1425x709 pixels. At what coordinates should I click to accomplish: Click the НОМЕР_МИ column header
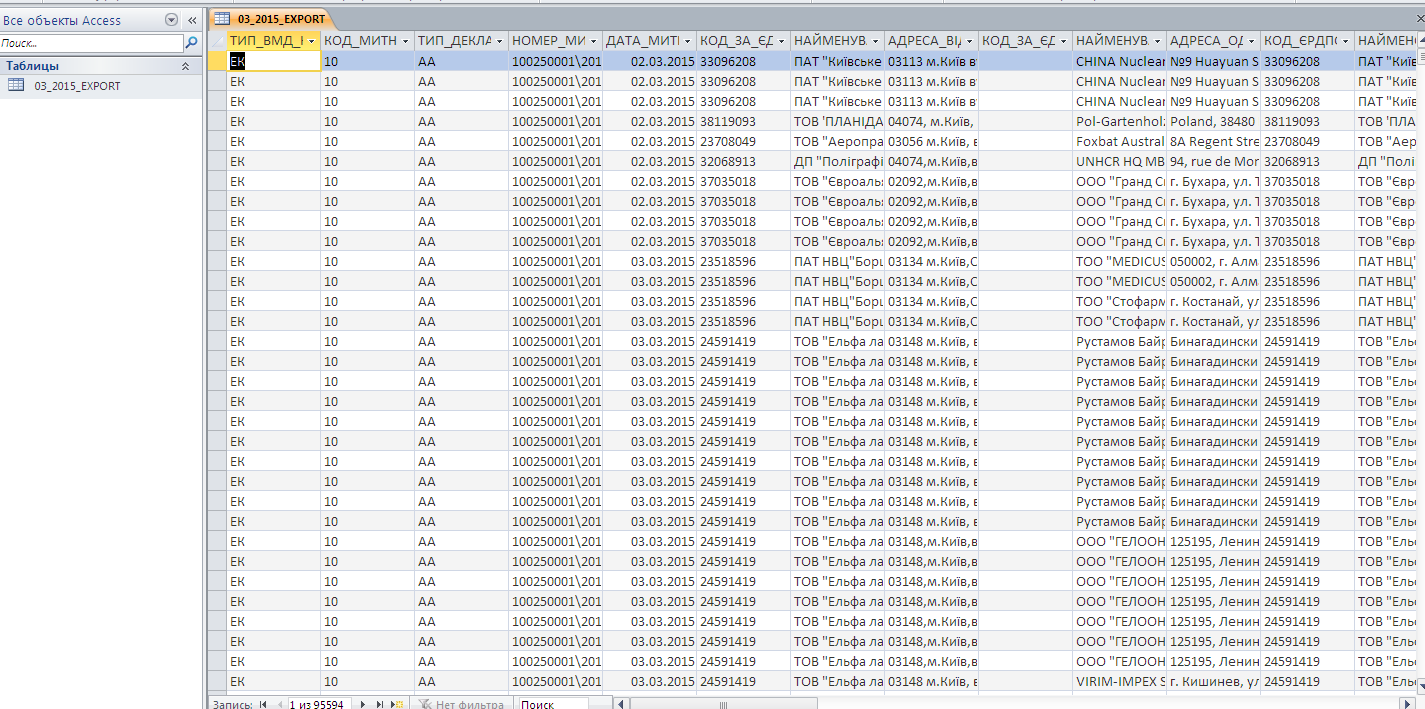(548, 41)
